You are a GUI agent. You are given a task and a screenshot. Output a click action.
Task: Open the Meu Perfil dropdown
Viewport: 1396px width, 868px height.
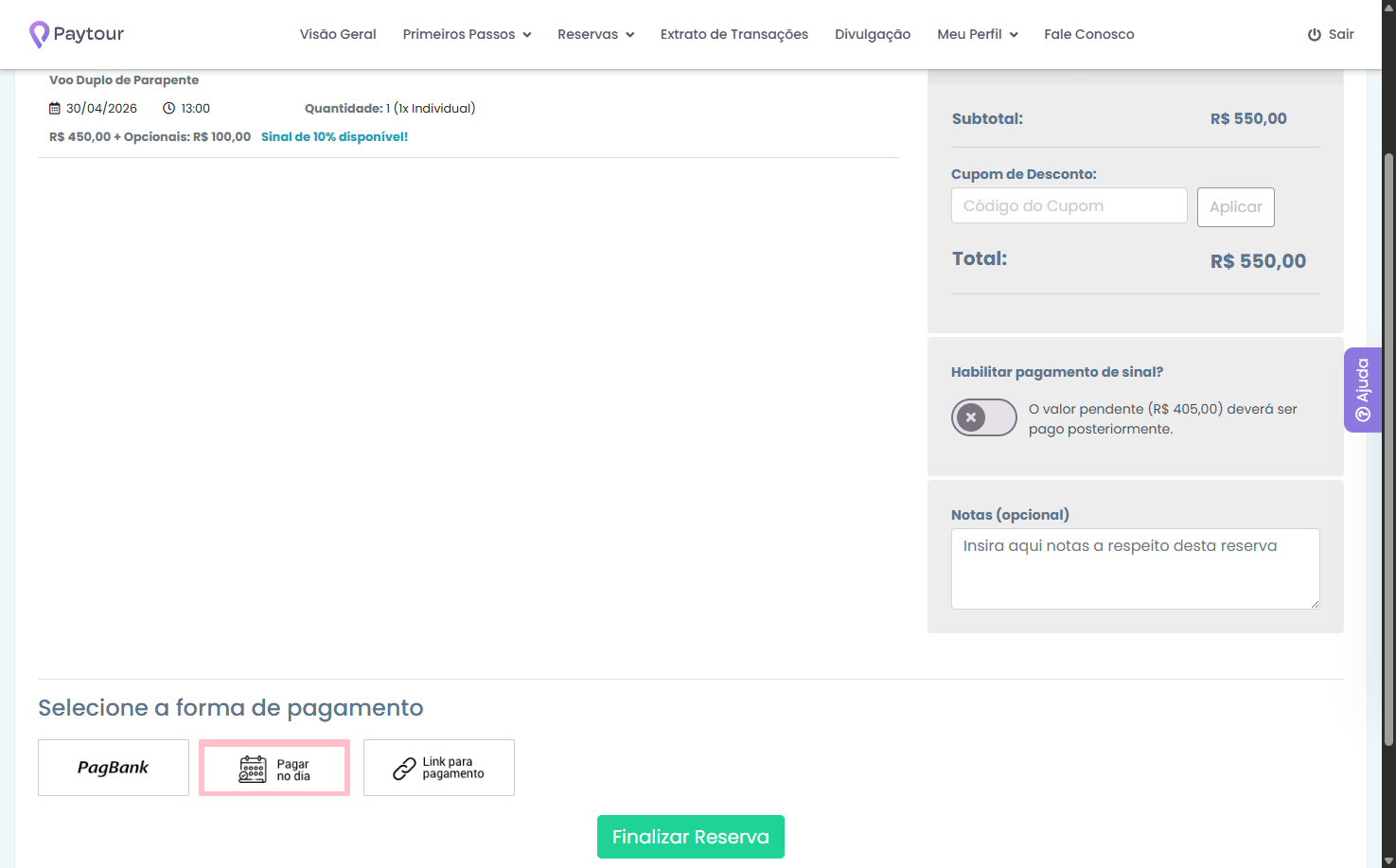pos(978,34)
